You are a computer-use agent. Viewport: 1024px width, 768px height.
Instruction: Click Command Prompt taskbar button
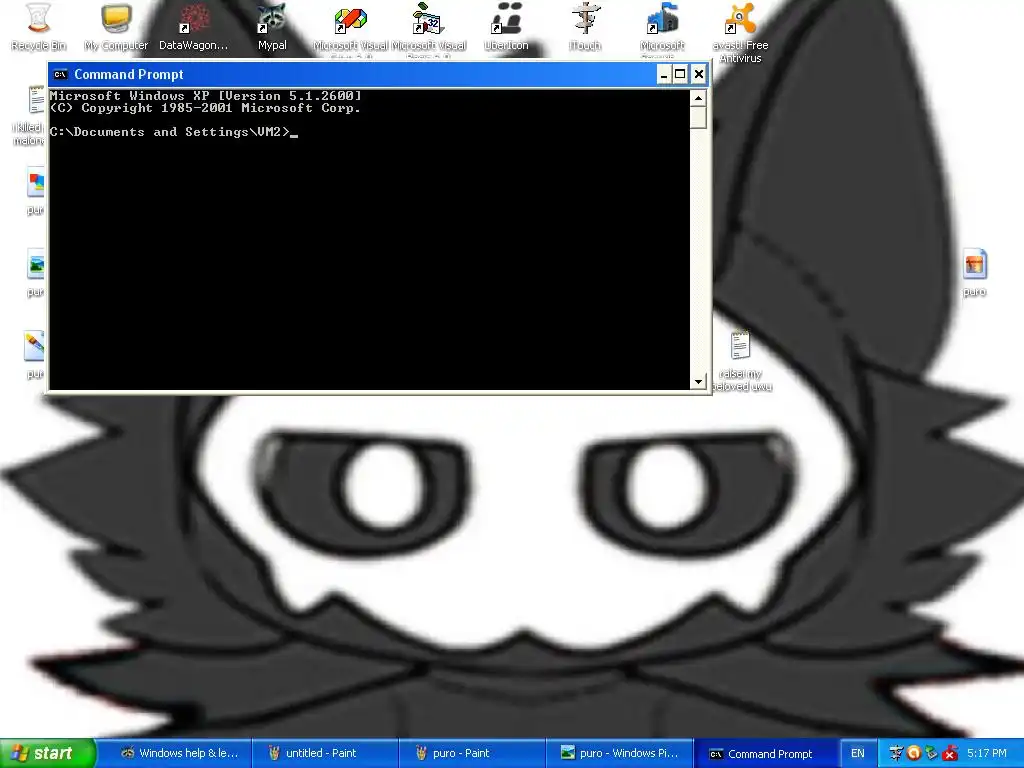coord(765,753)
